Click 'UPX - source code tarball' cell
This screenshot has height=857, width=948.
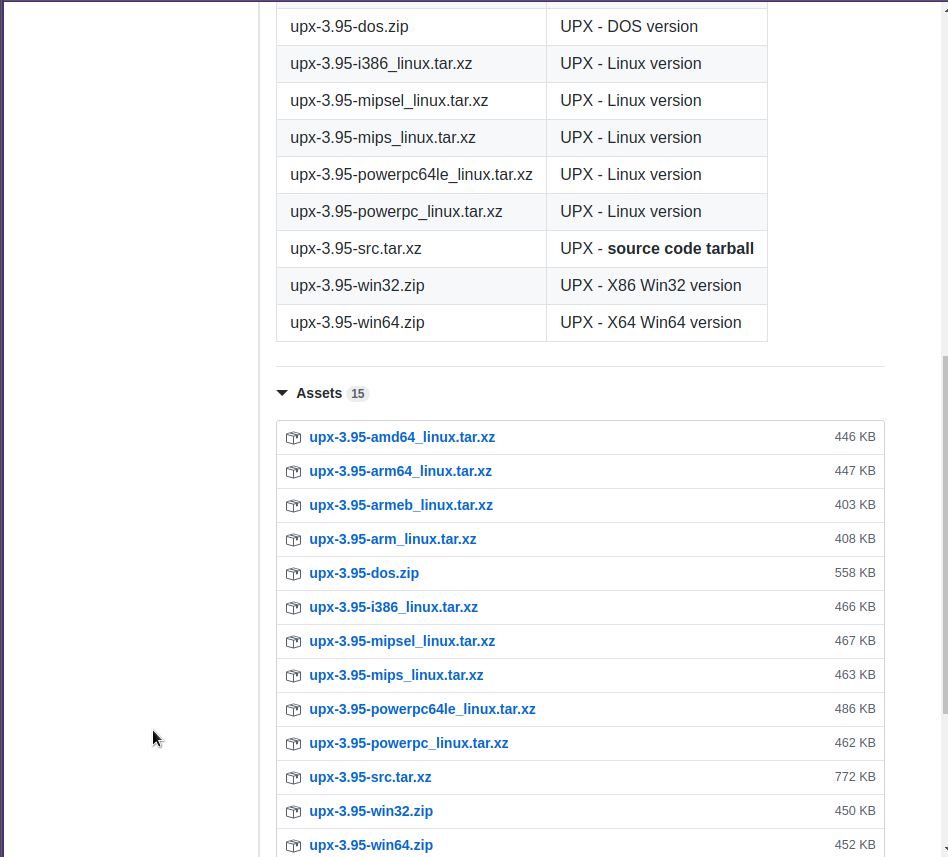[x=657, y=249]
